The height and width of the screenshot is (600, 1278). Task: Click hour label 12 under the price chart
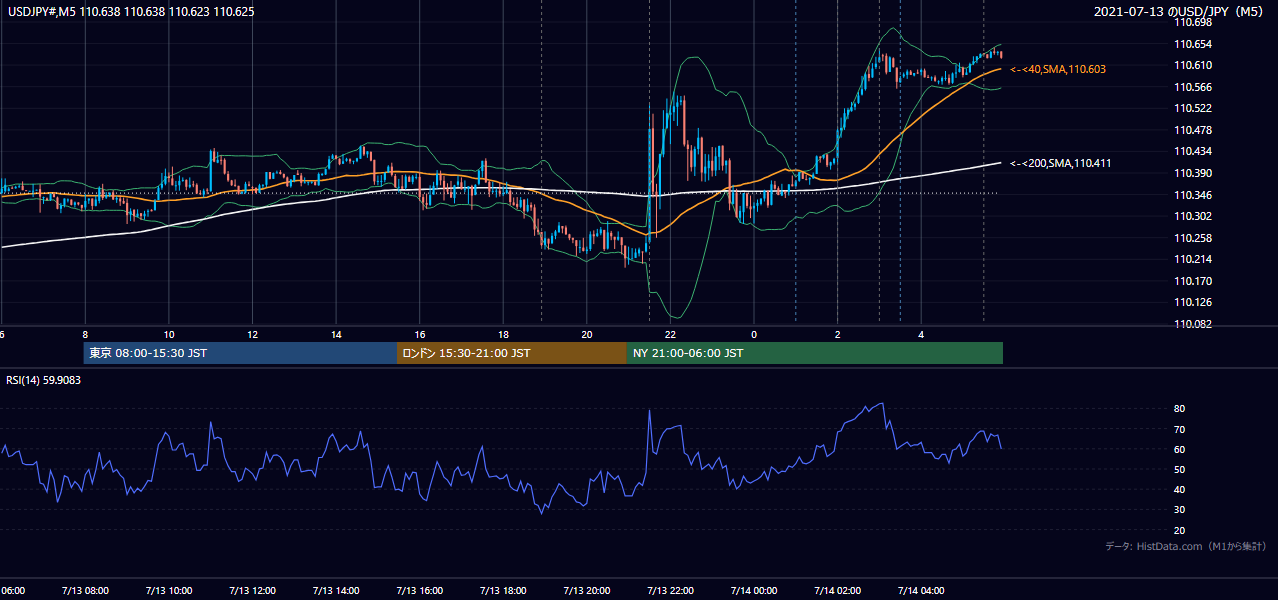click(x=252, y=334)
